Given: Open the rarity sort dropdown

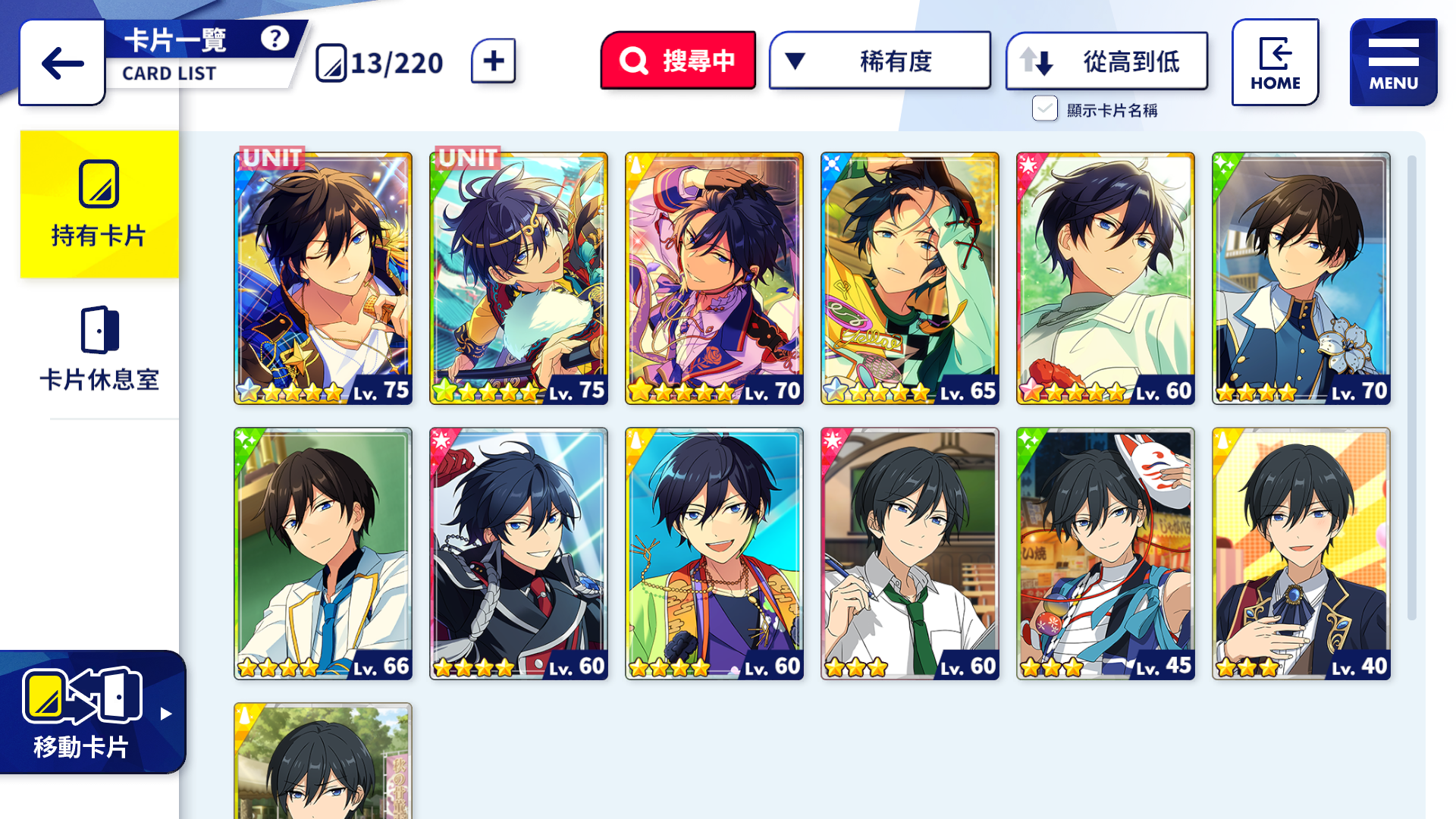Looking at the screenshot, I should coord(880,61).
